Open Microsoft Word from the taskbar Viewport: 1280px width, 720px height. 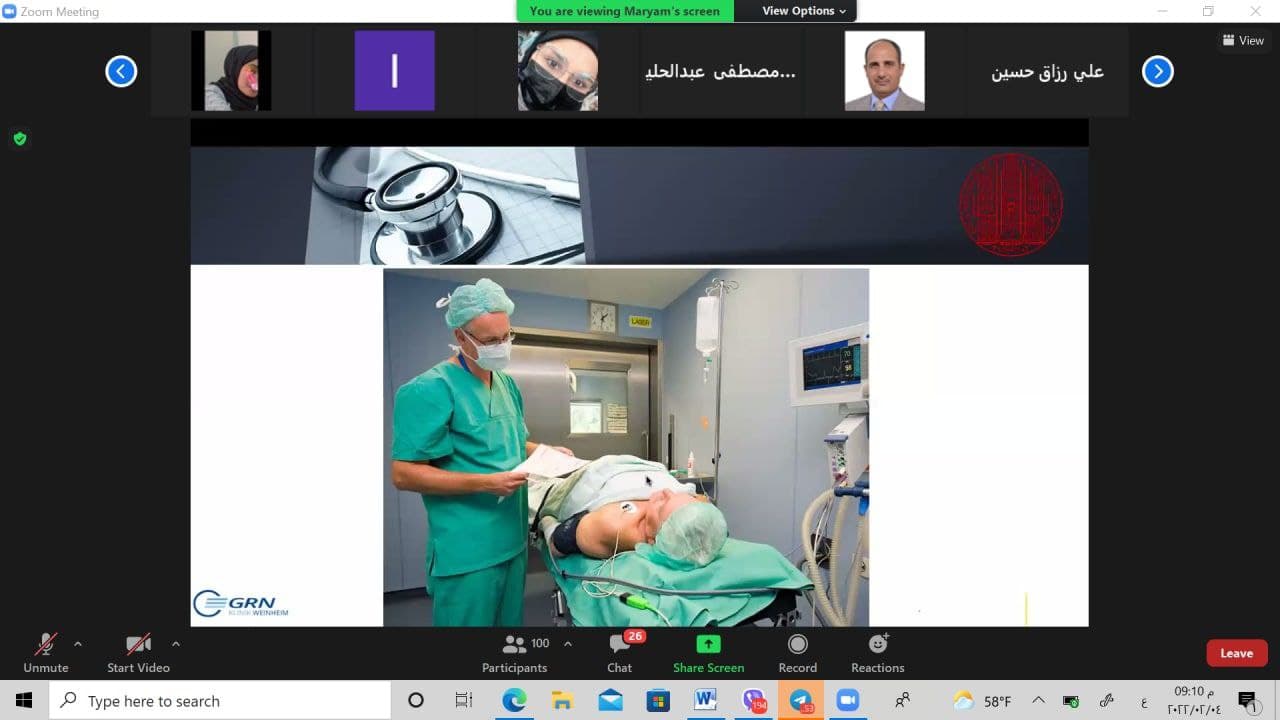coord(705,700)
